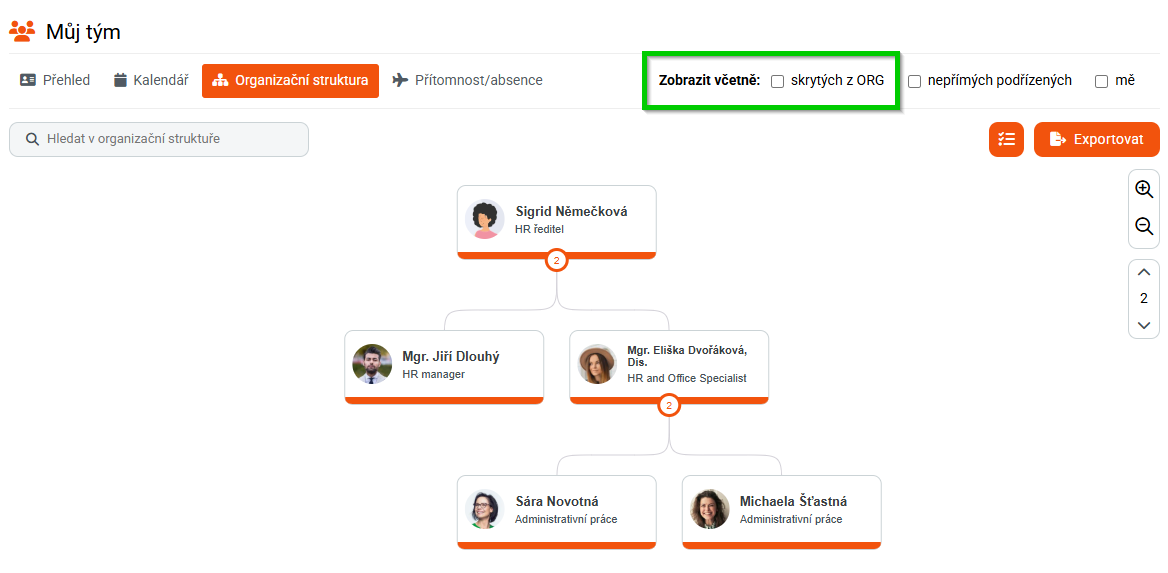The image size is (1168, 573).
Task: Check the "mě" checkbox
Action: tap(1101, 82)
